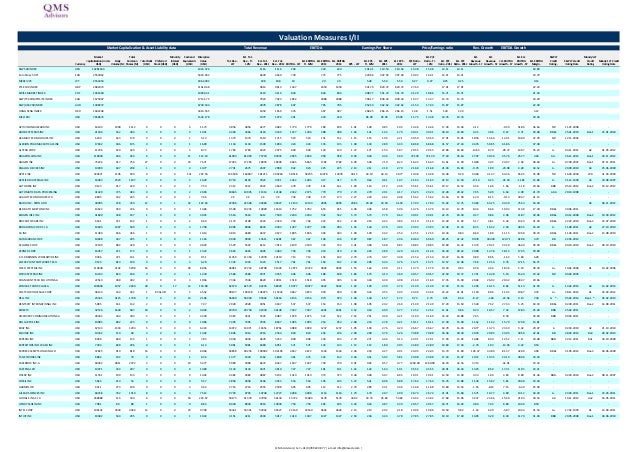Click the QMS Advisors logo
Image resolution: width=638 pixels, height=452 pixels.
coord(56,11)
